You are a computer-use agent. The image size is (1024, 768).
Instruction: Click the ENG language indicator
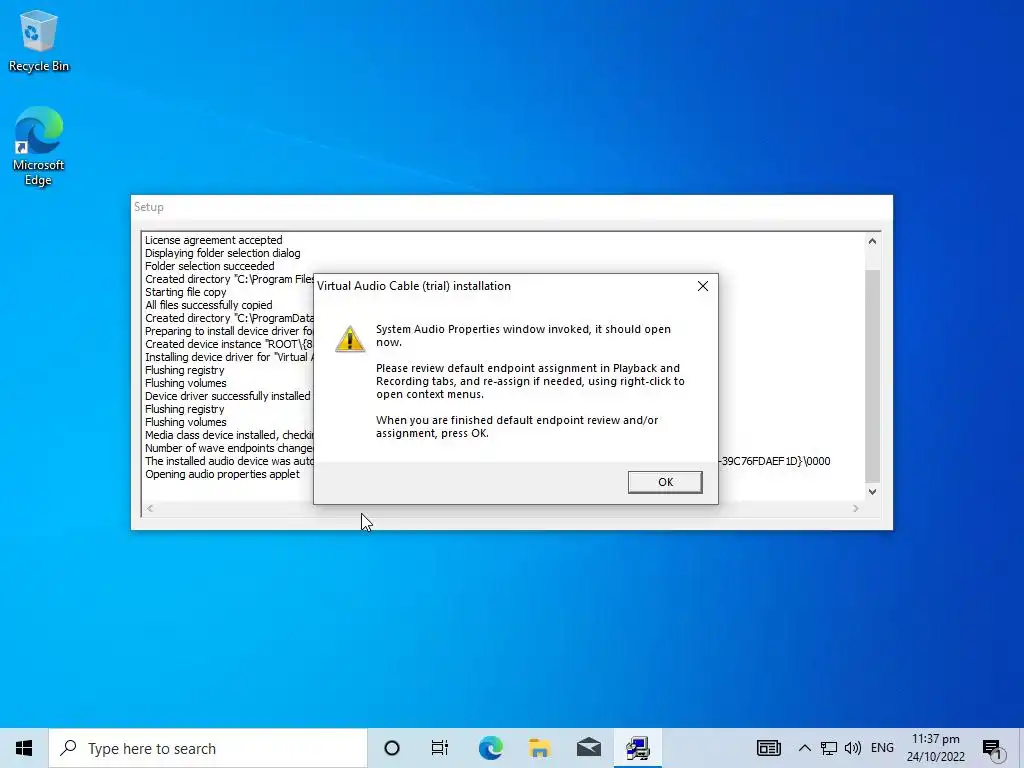click(882, 748)
